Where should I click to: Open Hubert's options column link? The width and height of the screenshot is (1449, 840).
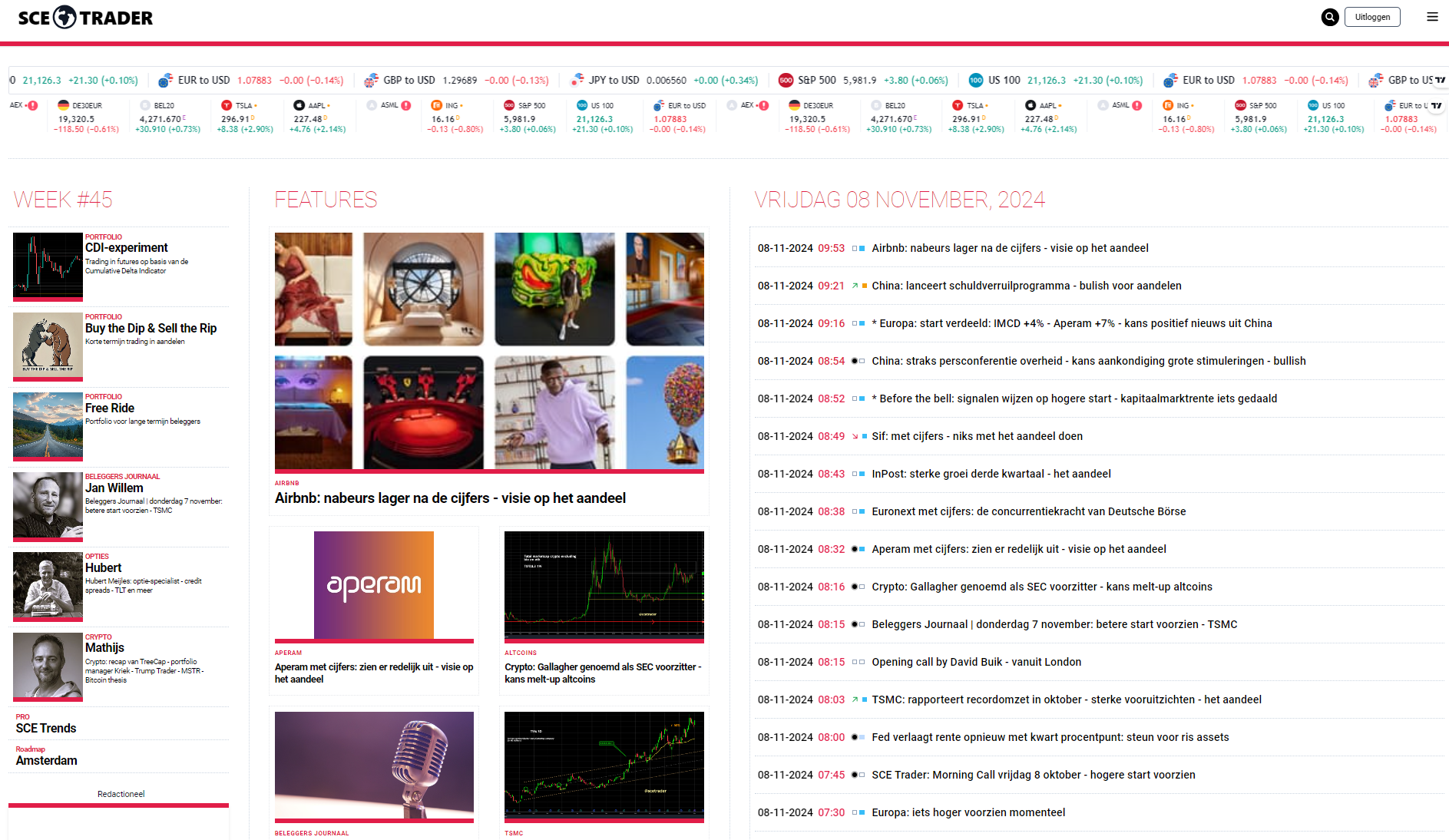[104, 567]
